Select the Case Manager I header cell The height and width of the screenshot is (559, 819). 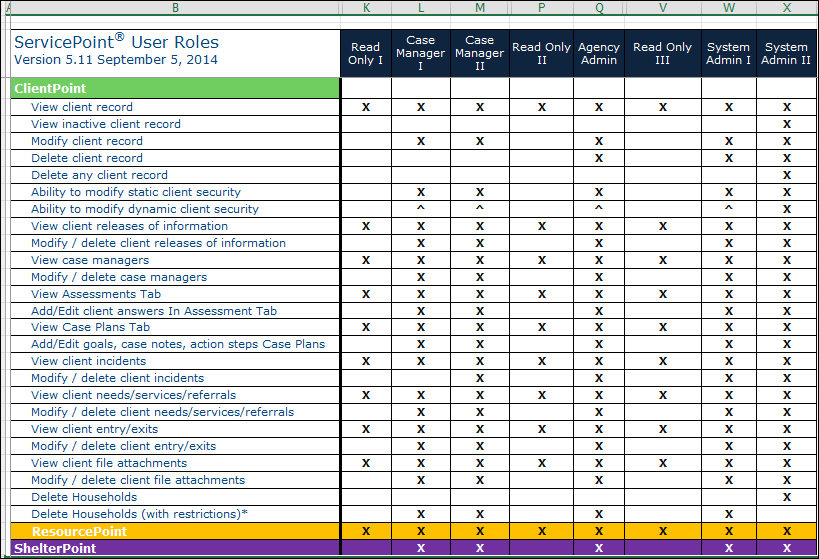click(x=420, y=53)
